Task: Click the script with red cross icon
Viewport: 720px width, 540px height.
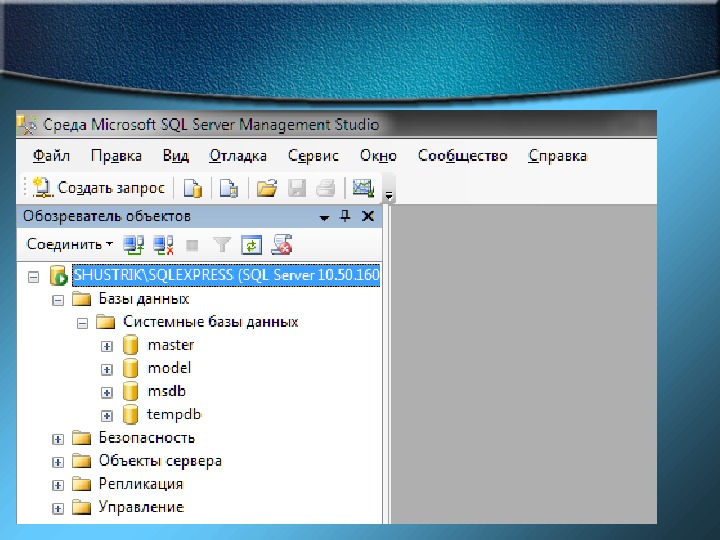Action: (281, 244)
